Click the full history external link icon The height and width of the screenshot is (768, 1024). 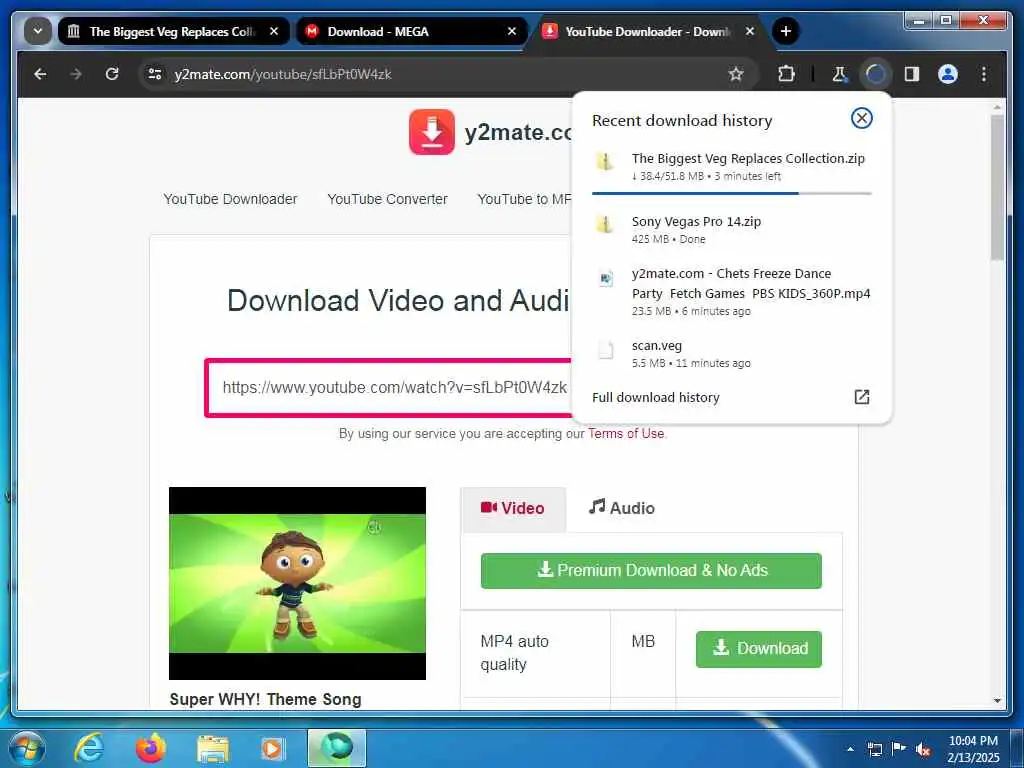(x=861, y=396)
